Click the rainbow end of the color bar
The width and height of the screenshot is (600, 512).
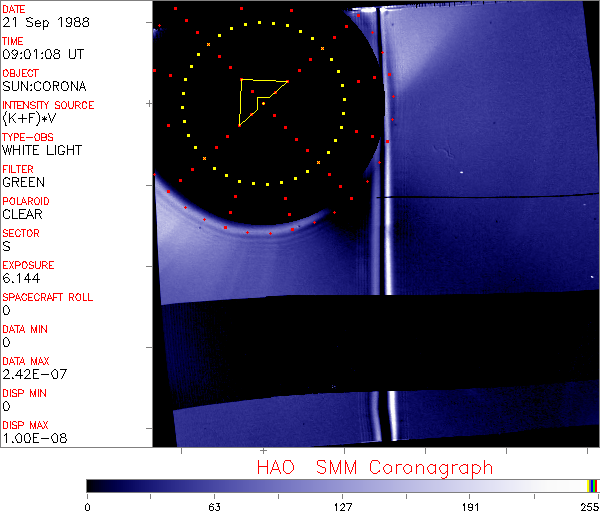[x=593, y=486]
